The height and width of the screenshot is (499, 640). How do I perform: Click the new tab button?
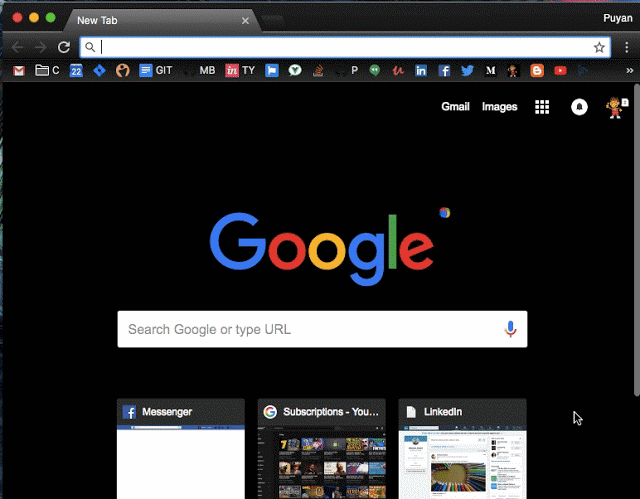pos(272,19)
